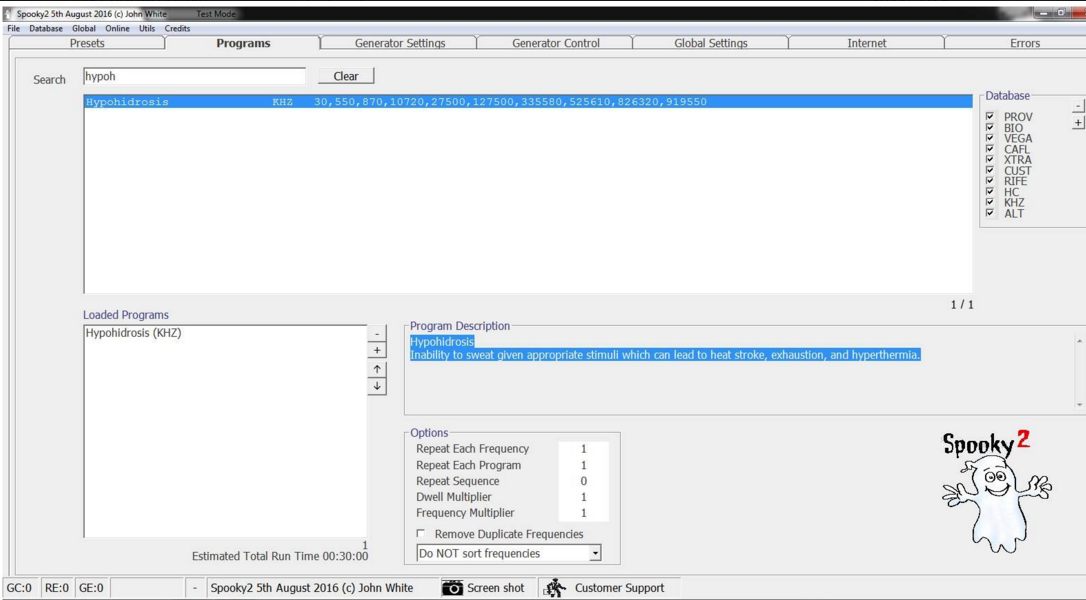Click the 1 / 1 results counter
The width and height of the screenshot is (1086, 600).
(962, 304)
